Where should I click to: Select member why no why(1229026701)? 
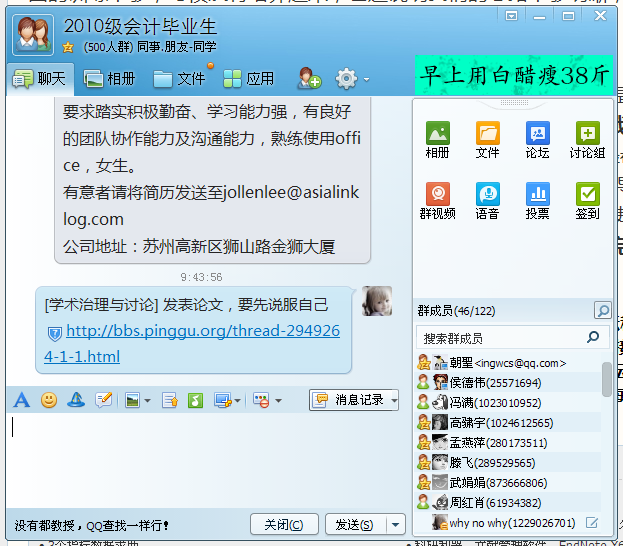508,523
